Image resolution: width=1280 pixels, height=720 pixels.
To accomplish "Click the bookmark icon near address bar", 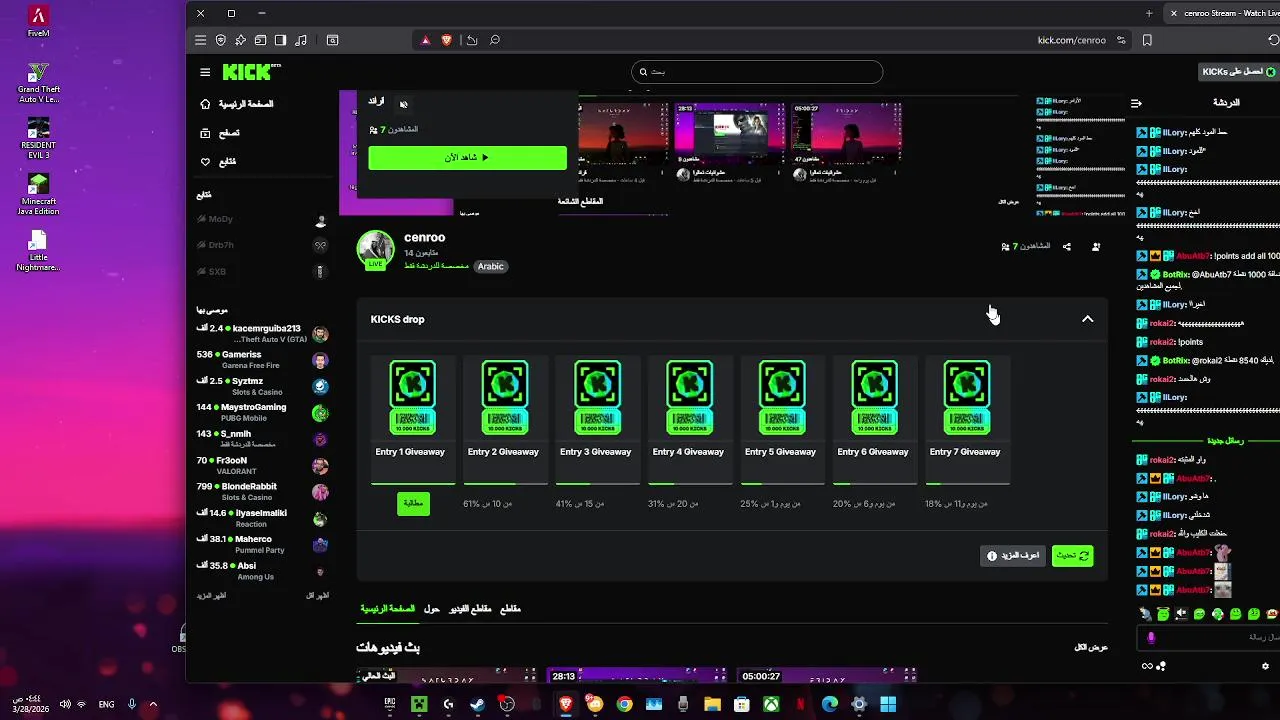I will (x=1147, y=40).
